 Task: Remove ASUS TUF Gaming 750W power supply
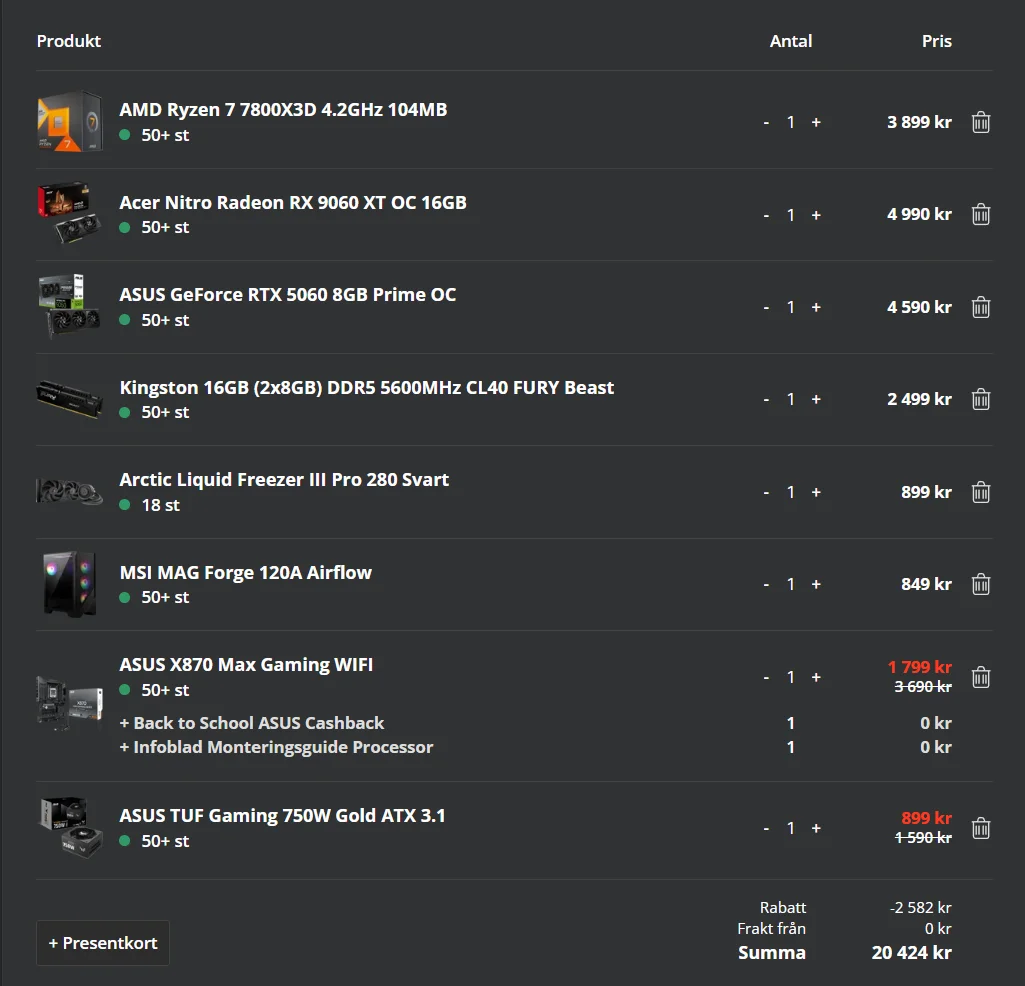[x=981, y=828]
